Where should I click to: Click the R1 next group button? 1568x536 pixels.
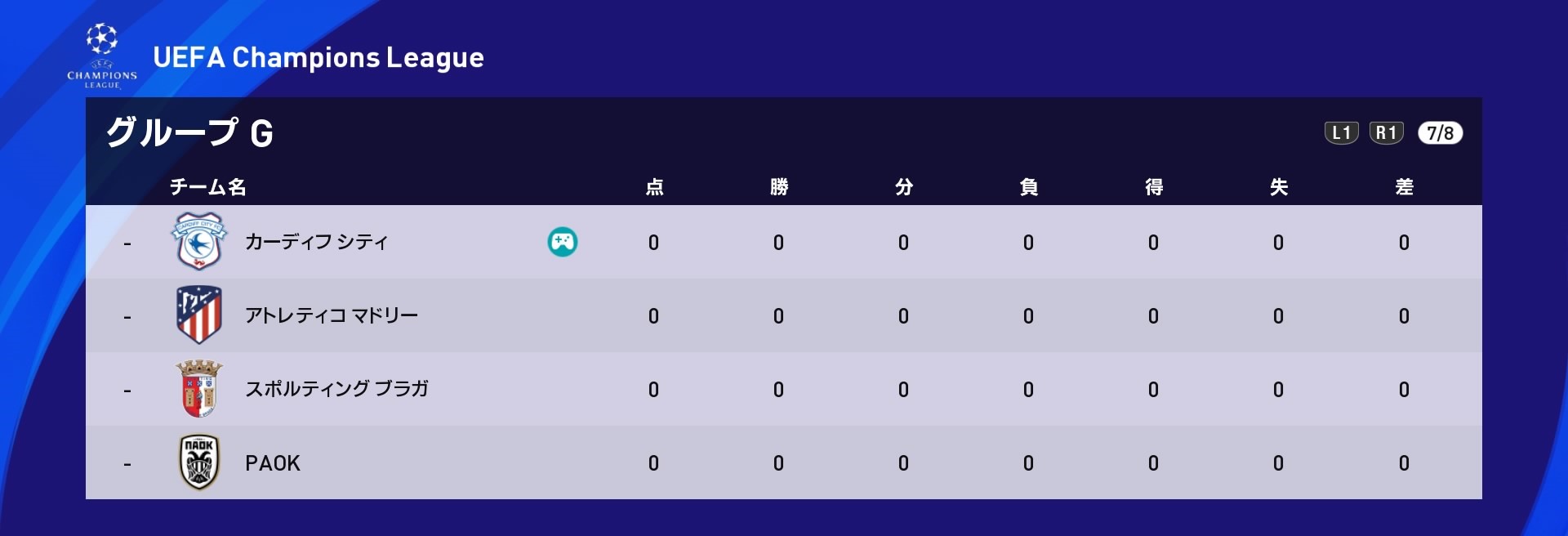tap(1387, 133)
